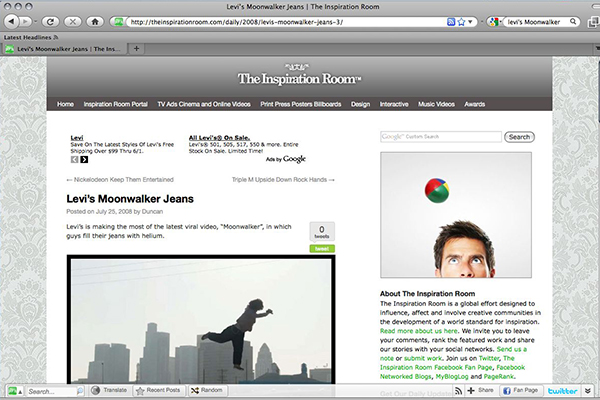600x400 pixels.
Task: Click the bottom toolbar search magnifier icon
Action: pyautogui.click(x=80, y=391)
